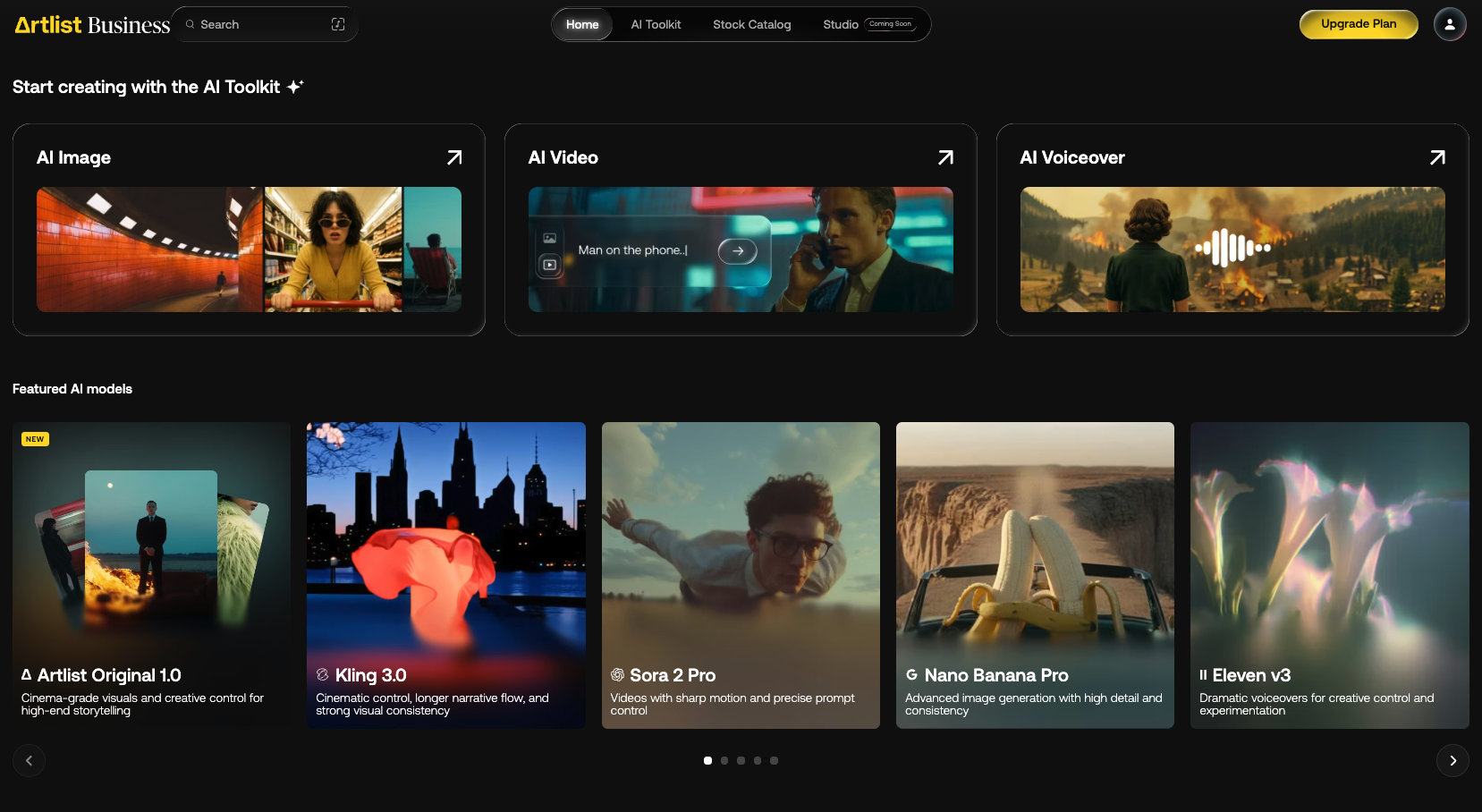Click 'Nano Banana Pro' model title

996,675
